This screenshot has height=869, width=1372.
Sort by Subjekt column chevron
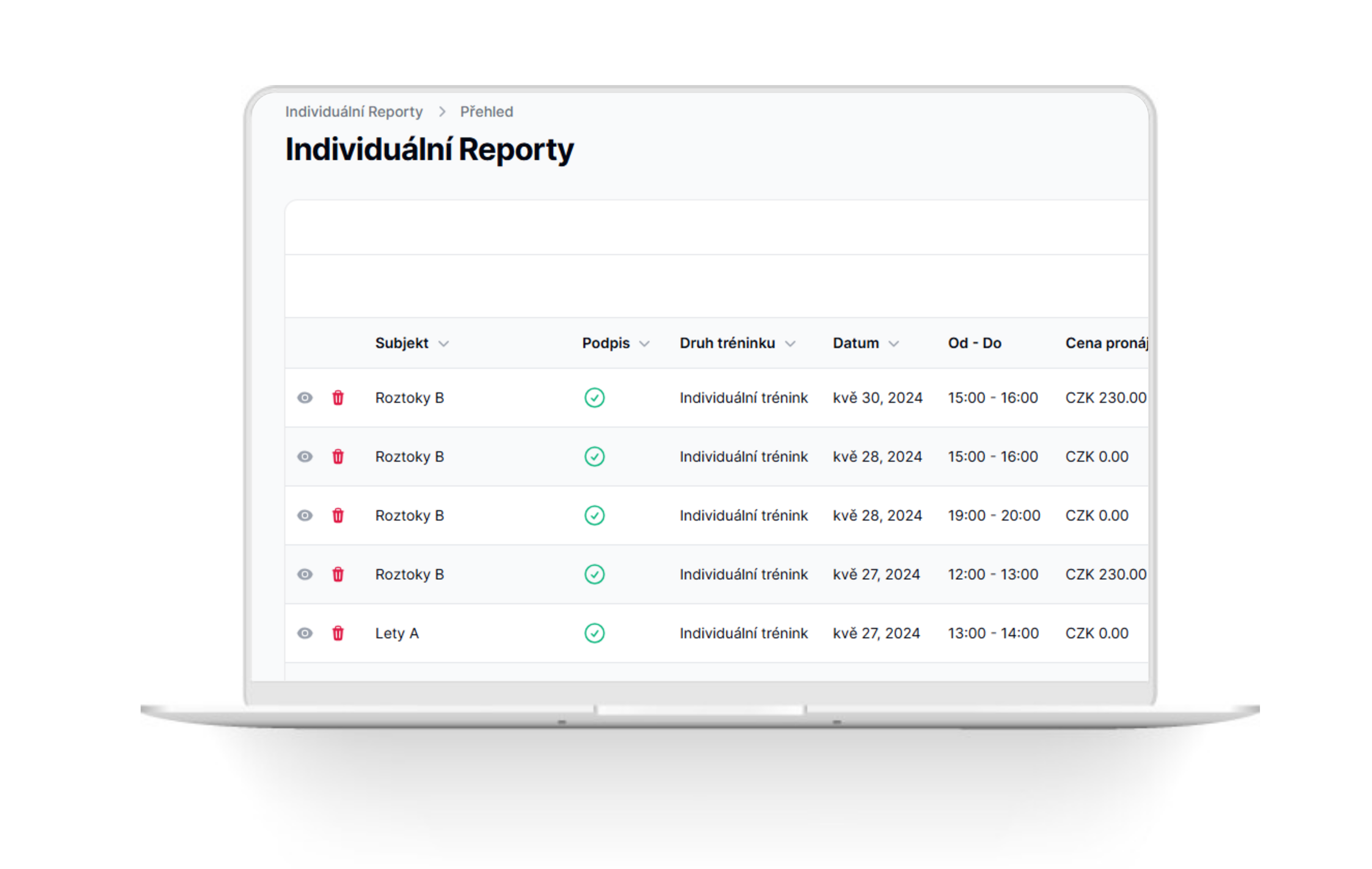point(443,344)
